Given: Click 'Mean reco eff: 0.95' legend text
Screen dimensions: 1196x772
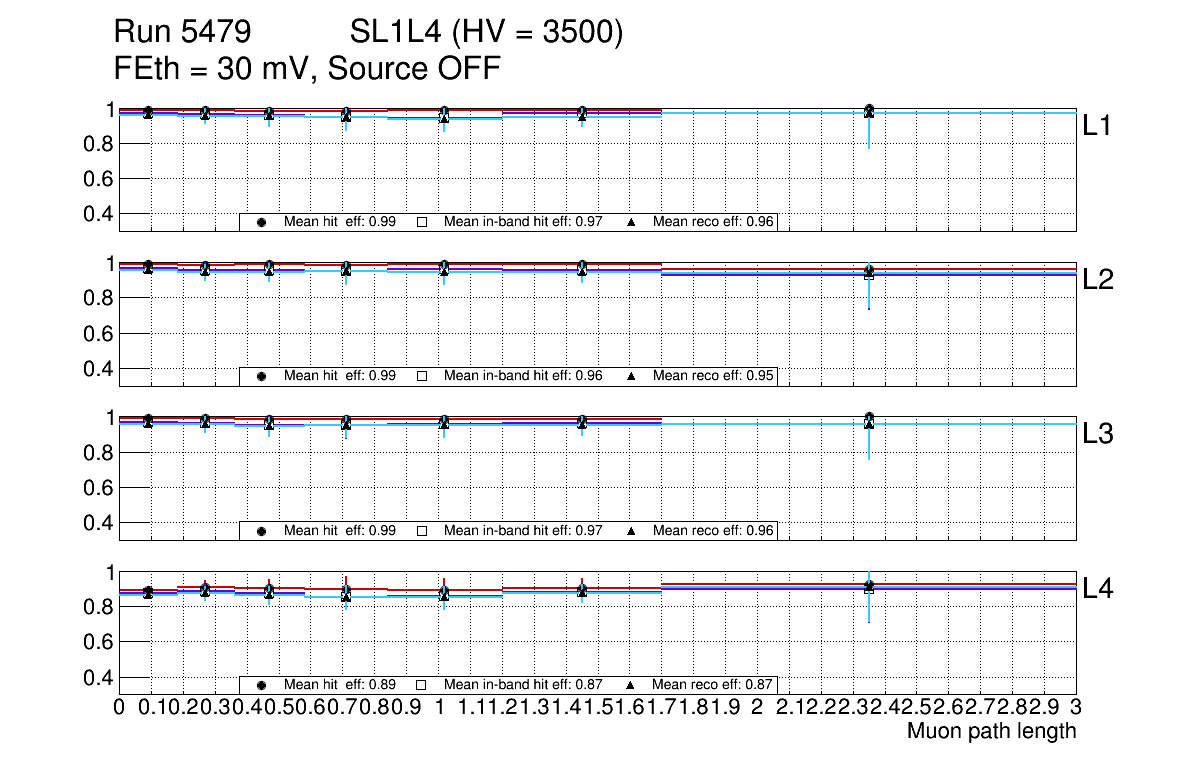Looking at the screenshot, I should click(713, 376).
